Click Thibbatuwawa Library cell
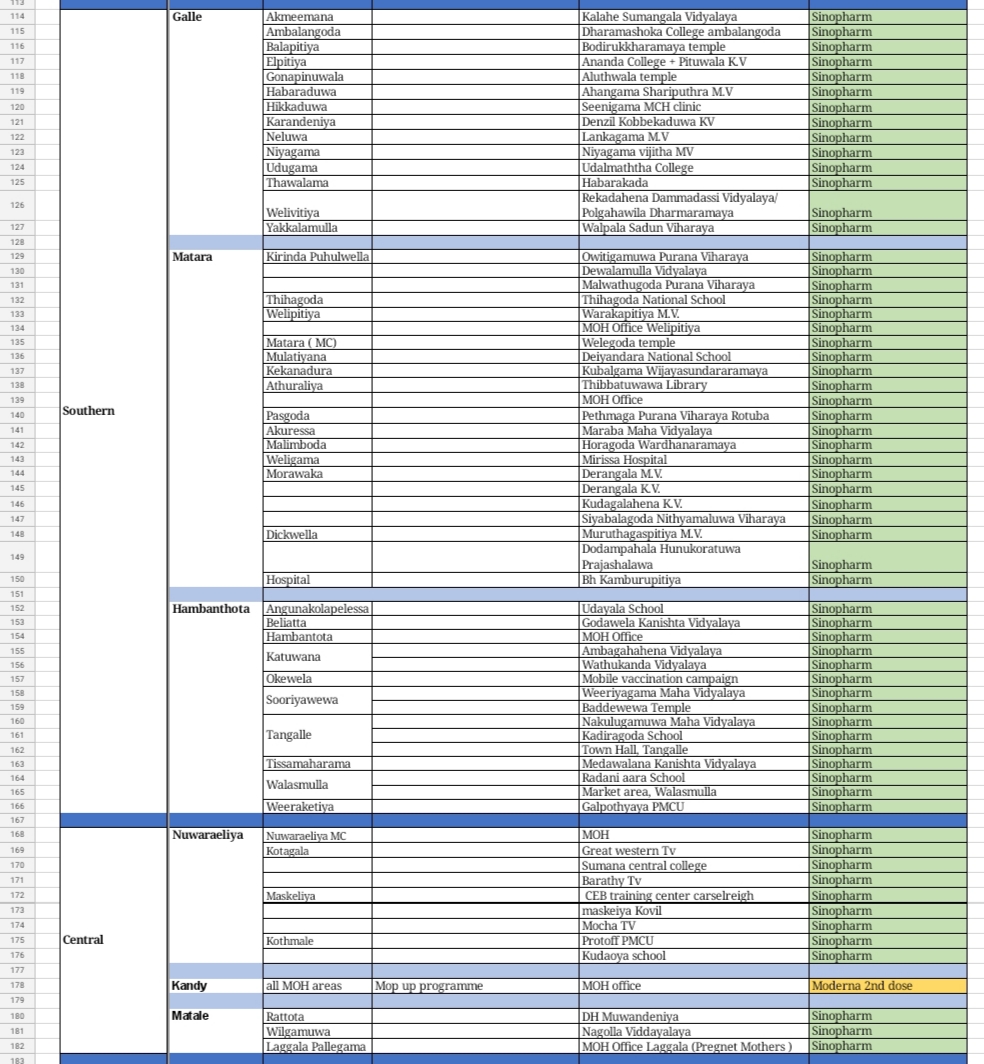984x1064 pixels. [x=694, y=385]
